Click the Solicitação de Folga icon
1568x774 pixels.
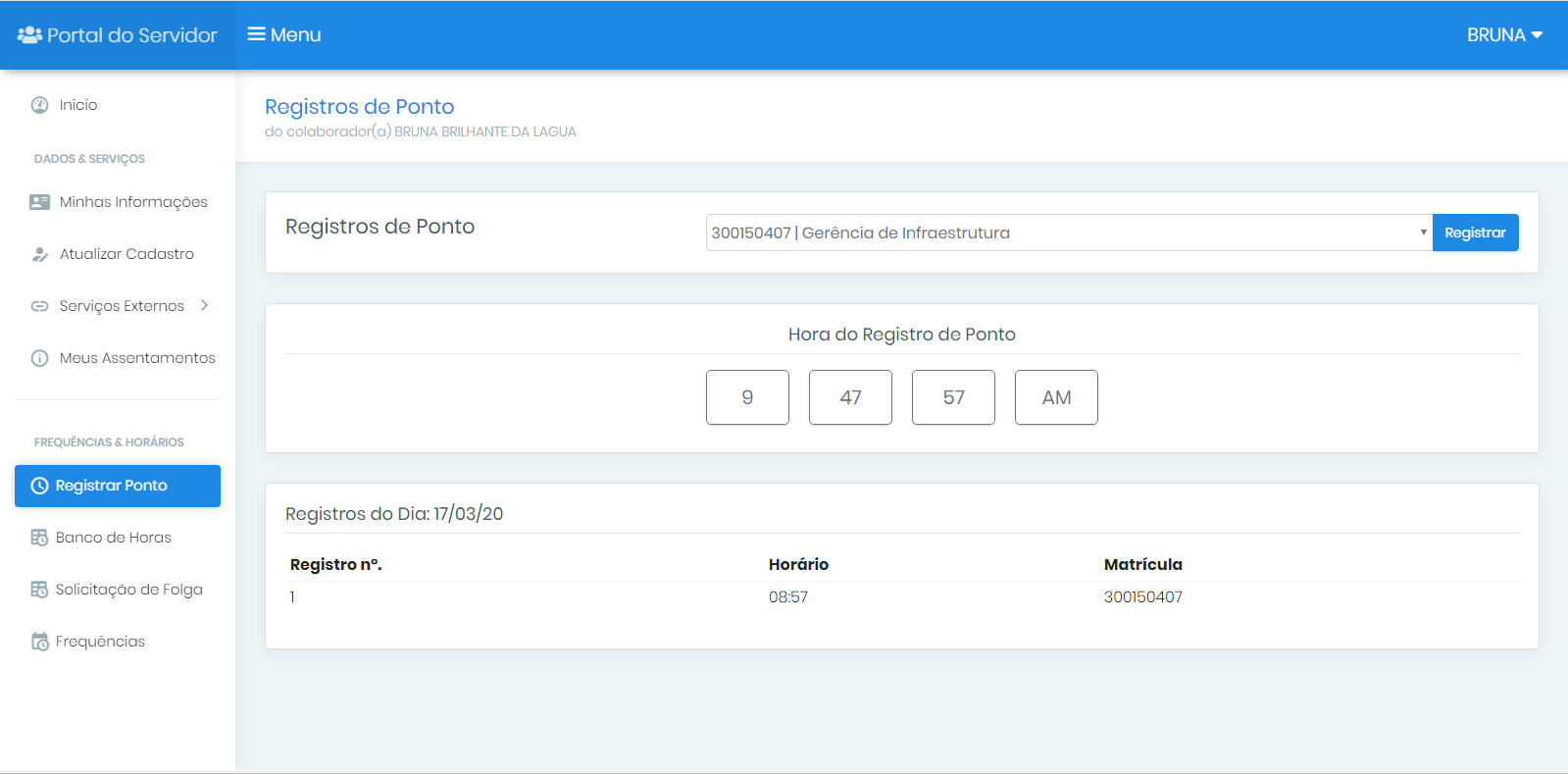point(39,590)
